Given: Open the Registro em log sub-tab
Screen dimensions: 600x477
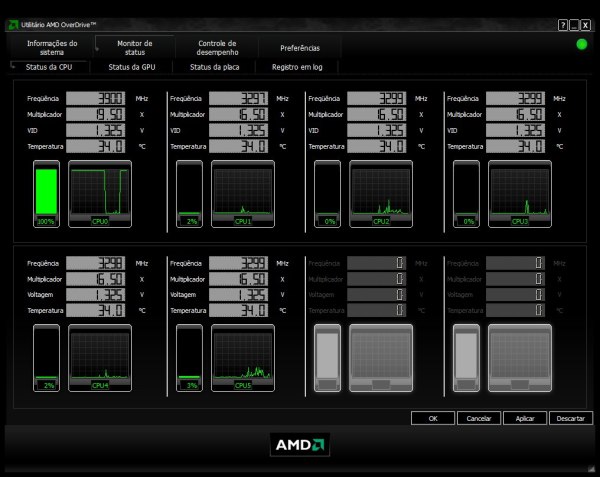Looking at the screenshot, I should [x=297, y=67].
